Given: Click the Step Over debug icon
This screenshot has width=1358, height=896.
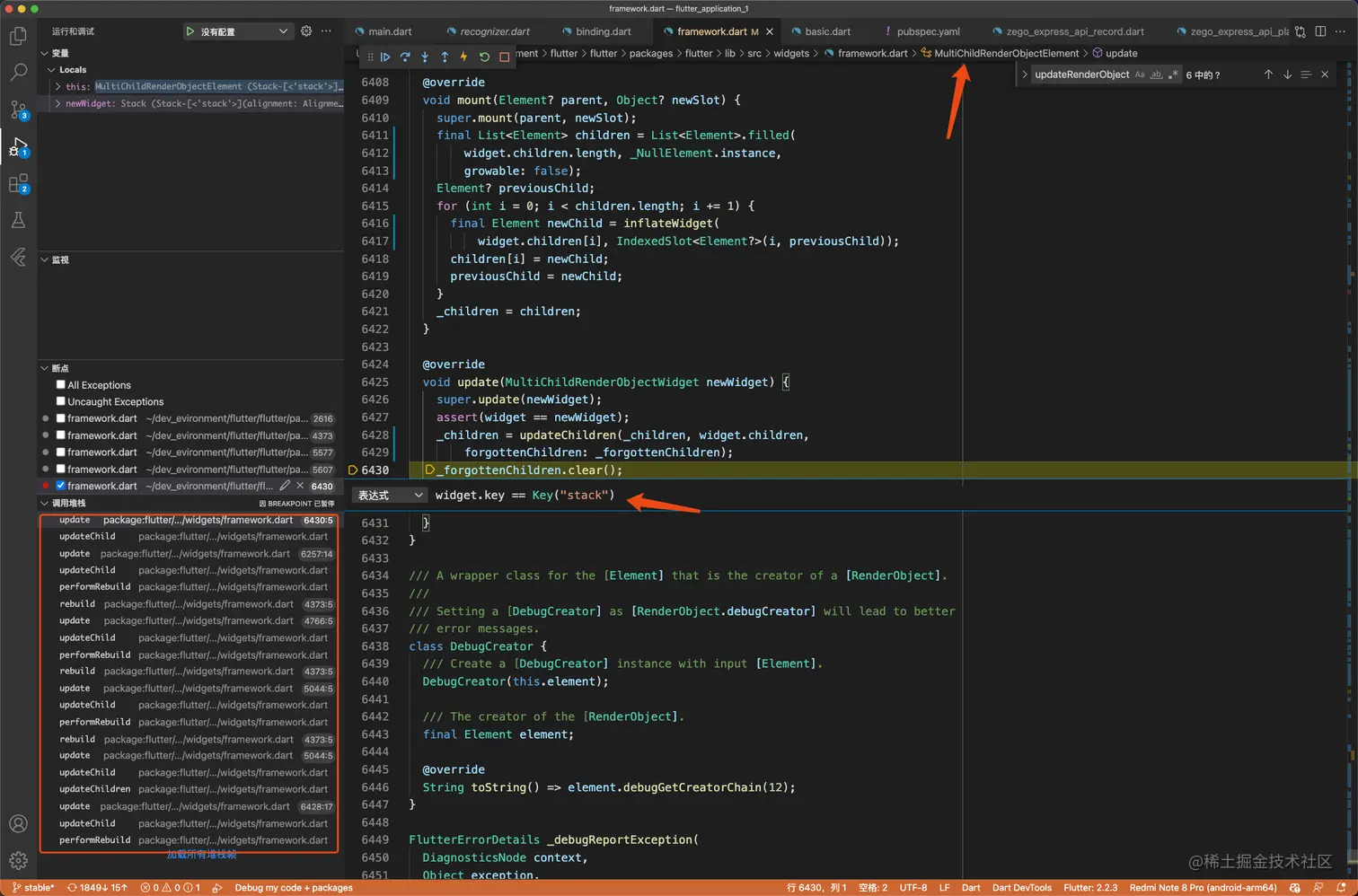Looking at the screenshot, I should coord(405,57).
